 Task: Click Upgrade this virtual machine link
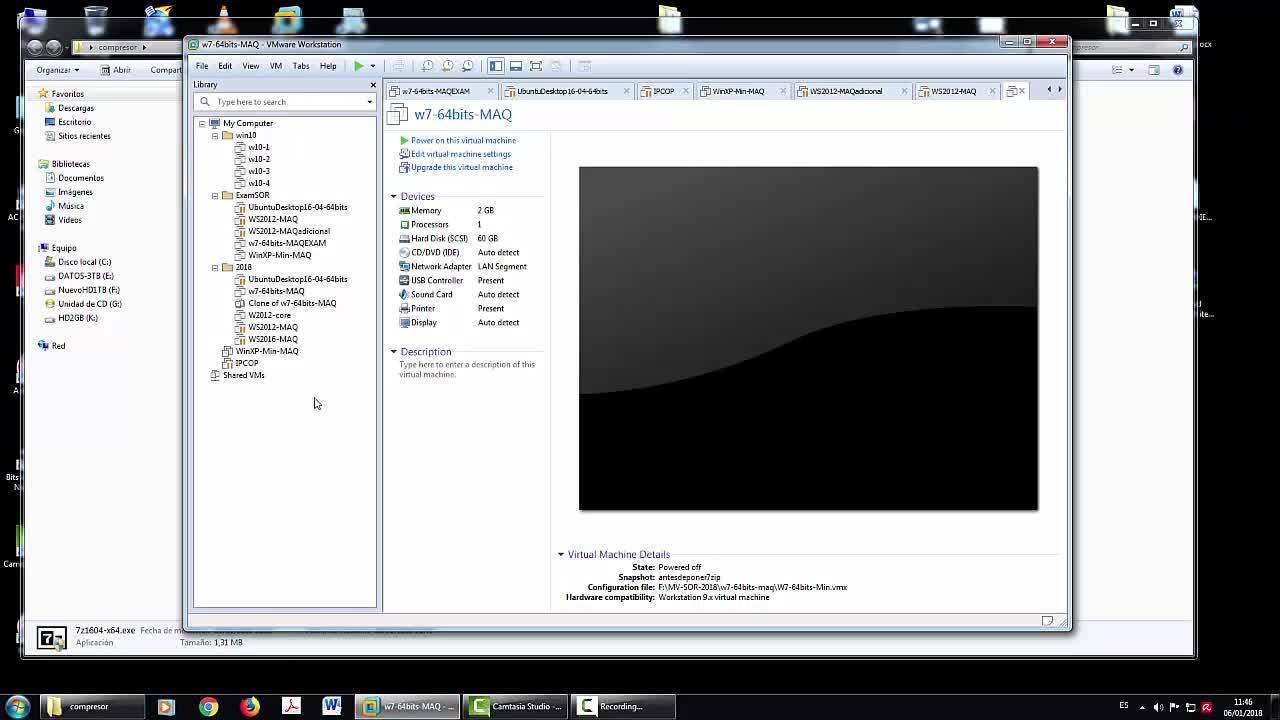pyautogui.click(x=461, y=167)
